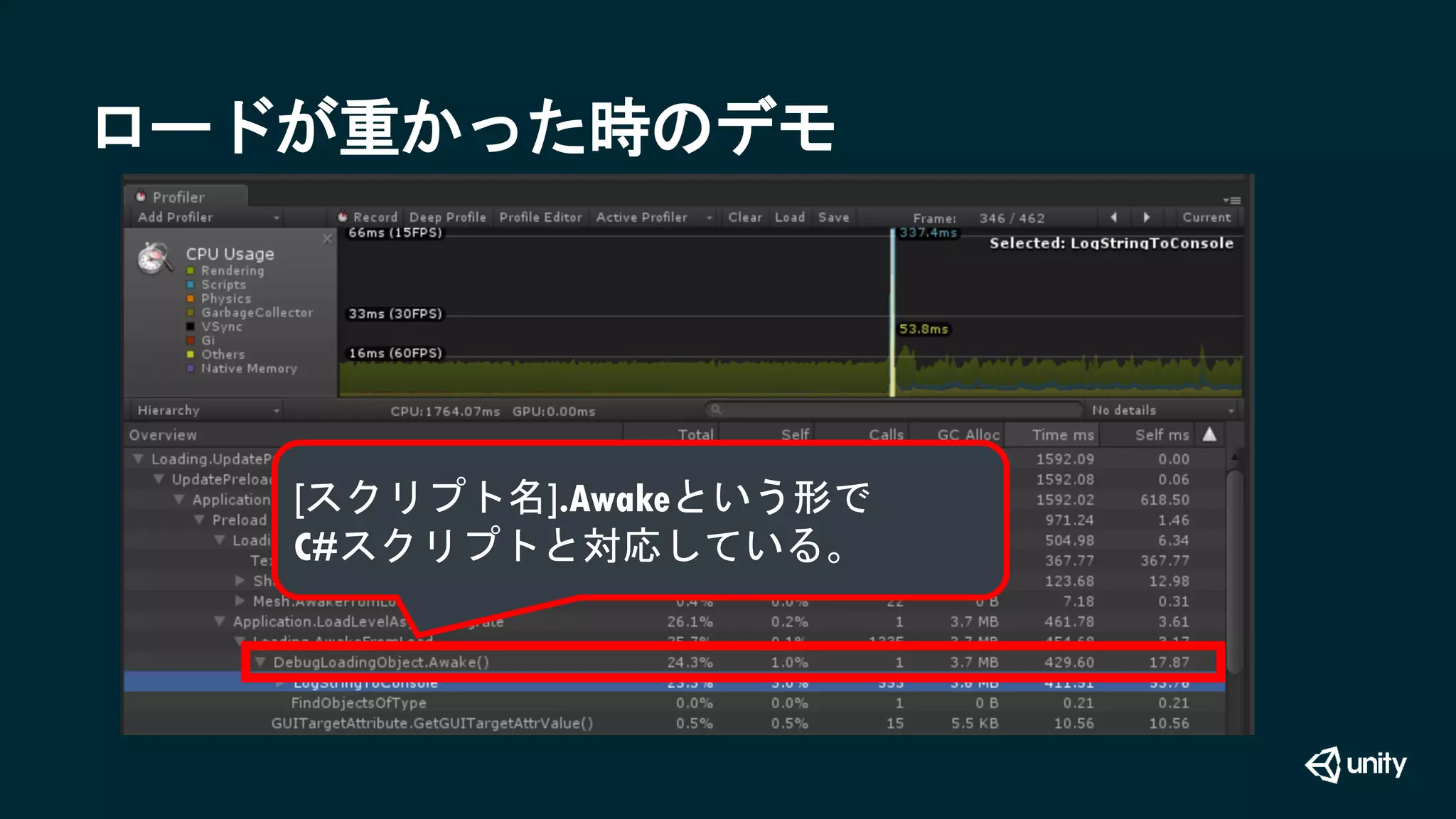Open the Profiler window options menu

coord(1232,200)
